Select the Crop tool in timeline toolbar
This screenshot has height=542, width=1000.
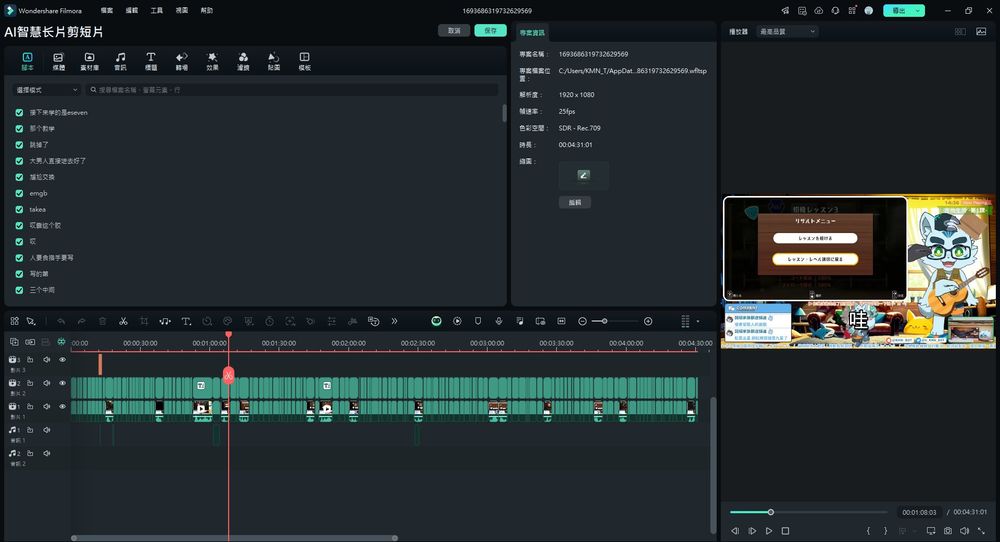[x=144, y=321]
